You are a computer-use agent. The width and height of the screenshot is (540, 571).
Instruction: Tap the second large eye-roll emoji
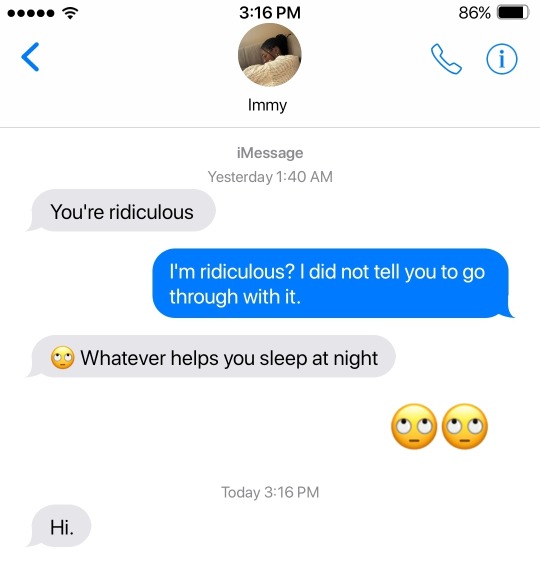point(465,426)
